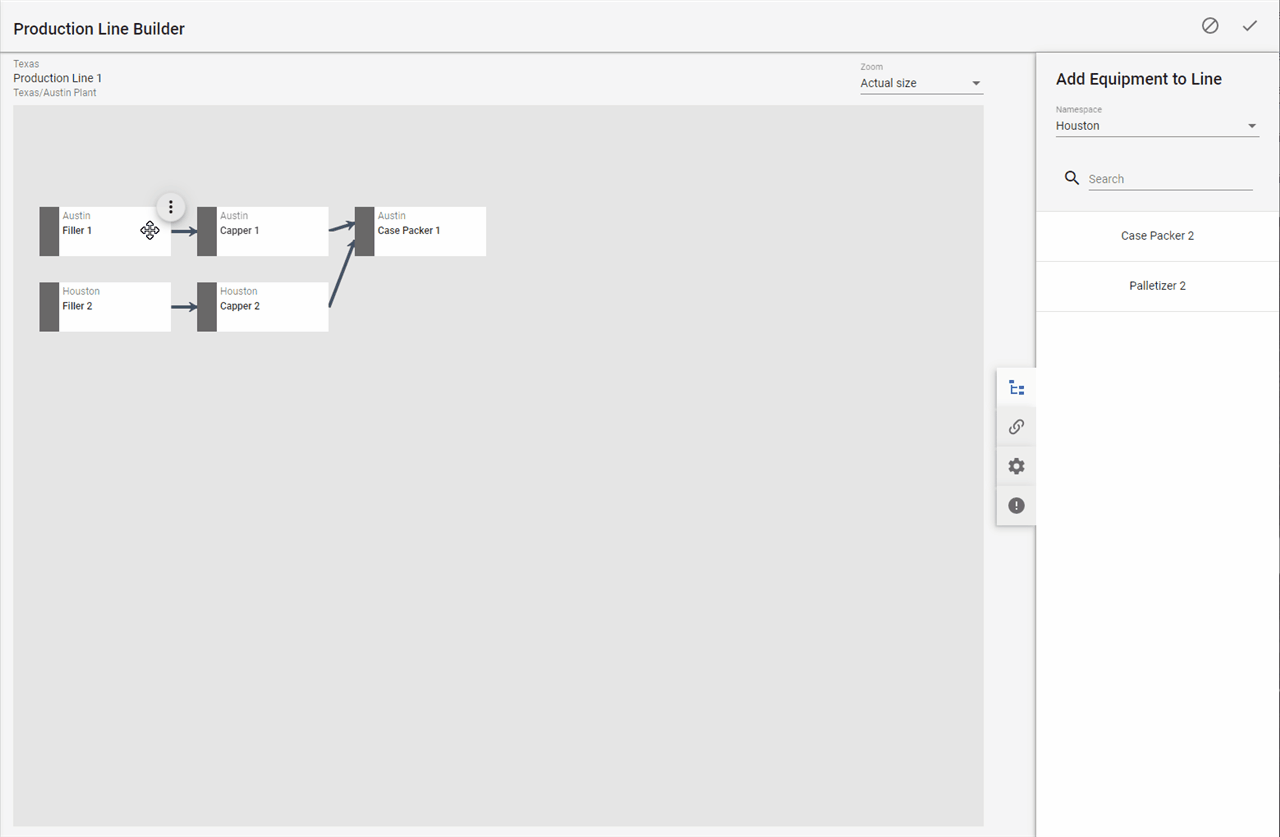Click the search magnifier icon
This screenshot has height=837, width=1280.
(x=1072, y=178)
